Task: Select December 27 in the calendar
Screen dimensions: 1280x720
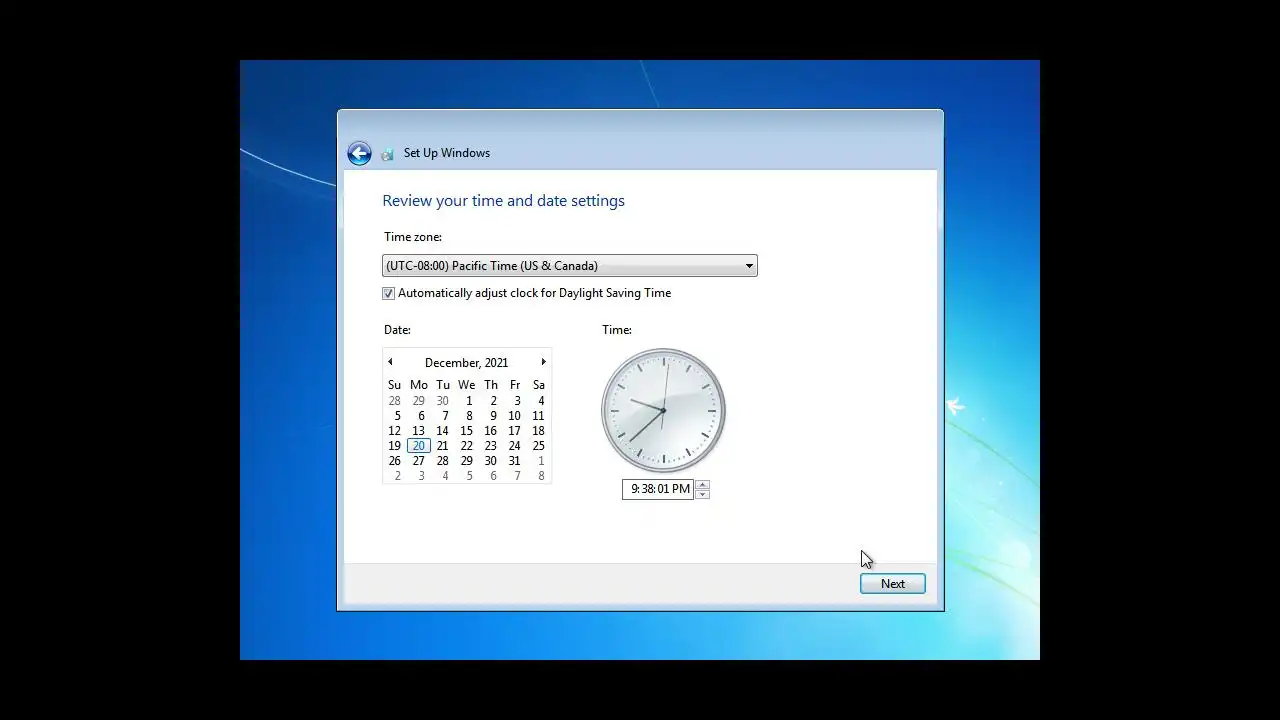Action: tap(419, 461)
